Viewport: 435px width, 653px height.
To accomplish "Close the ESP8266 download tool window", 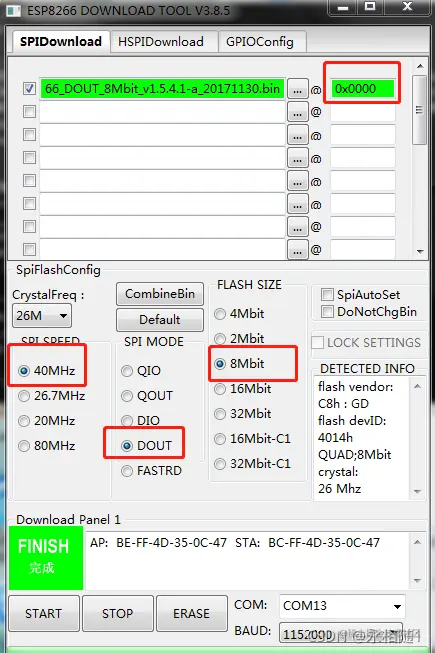I will pyautogui.click(x=407, y=7).
